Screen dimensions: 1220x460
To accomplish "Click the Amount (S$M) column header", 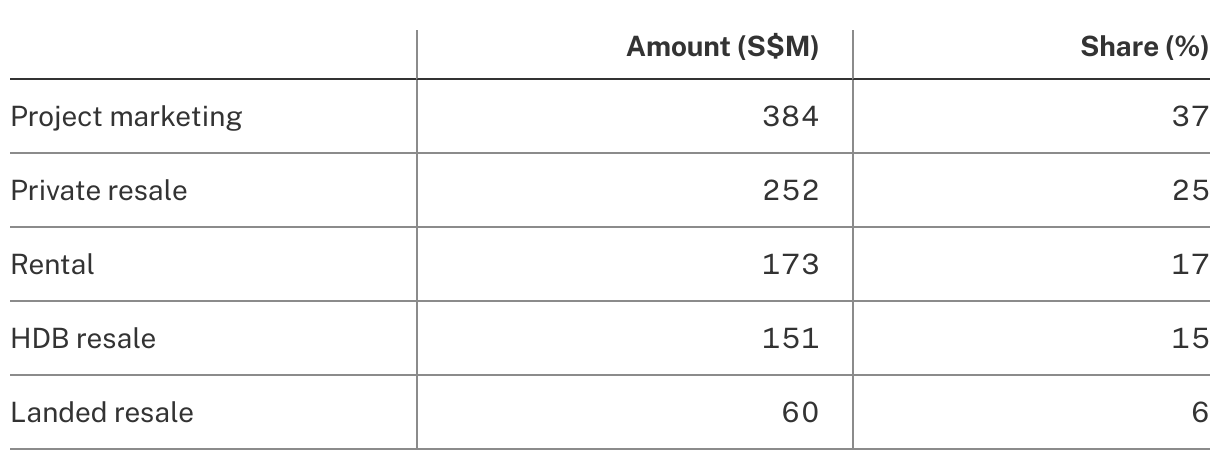I will pyautogui.click(x=722, y=48).
